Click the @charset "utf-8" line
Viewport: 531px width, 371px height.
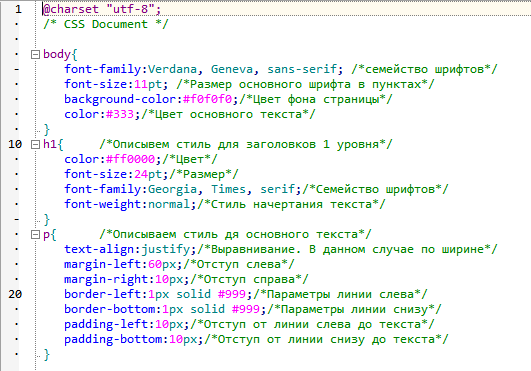tap(102, 9)
